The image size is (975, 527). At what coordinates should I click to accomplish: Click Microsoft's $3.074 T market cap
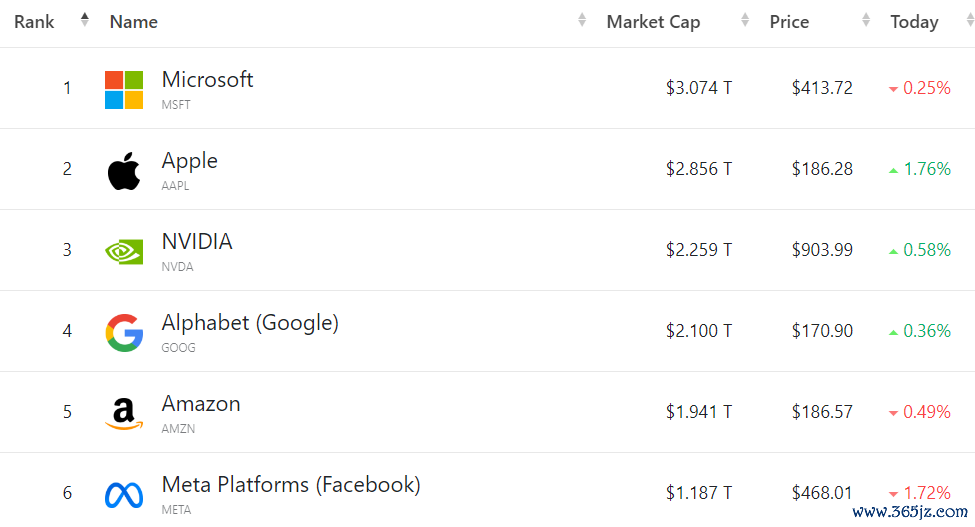click(x=698, y=88)
